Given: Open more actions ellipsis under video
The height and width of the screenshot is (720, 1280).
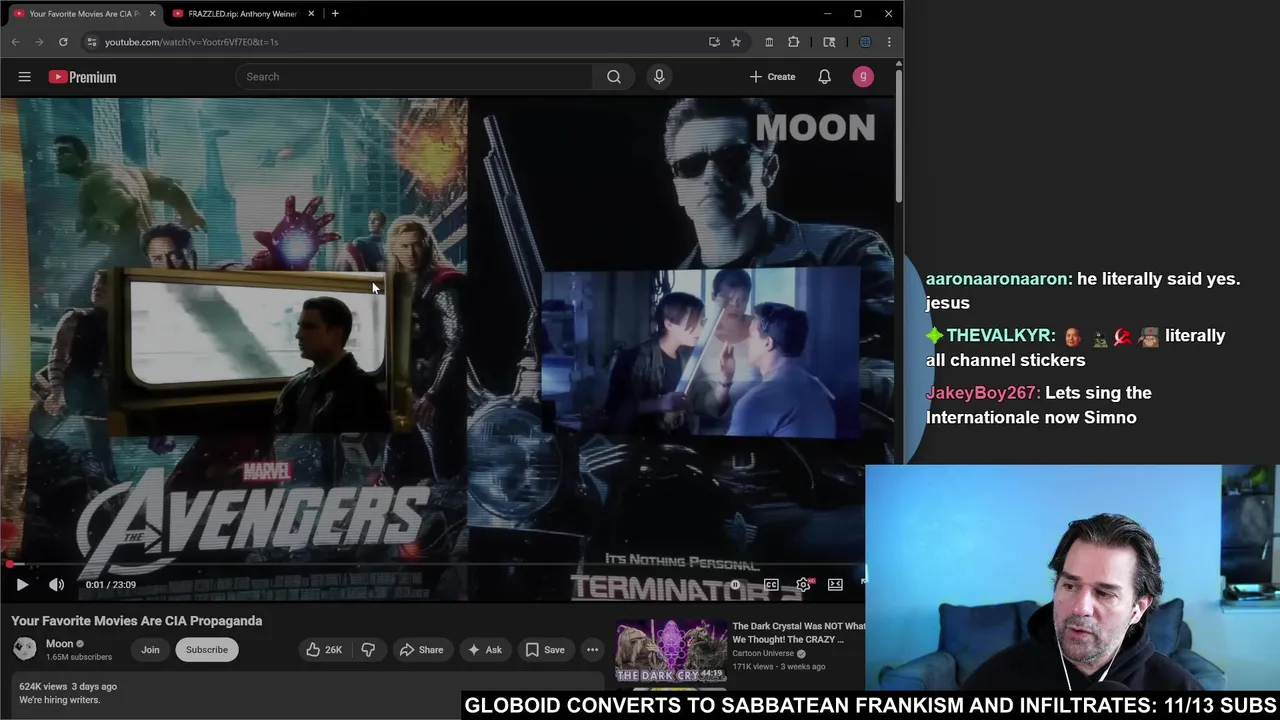Looking at the screenshot, I should (x=592, y=650).
